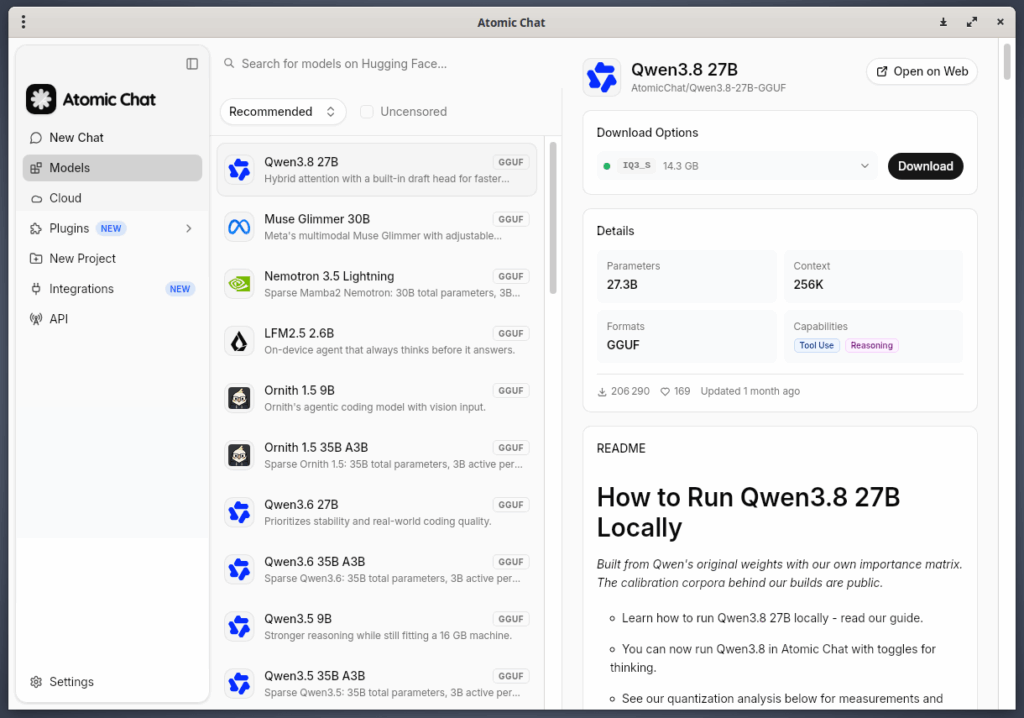Open Integrations in the sidebar
Viewport: 1024px width, 718px height.
pos(112,289)
